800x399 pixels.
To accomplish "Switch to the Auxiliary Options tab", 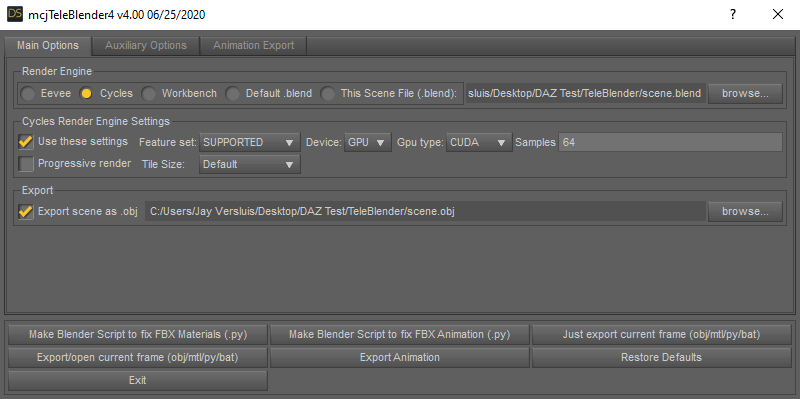I will click(x=146, y=45).
